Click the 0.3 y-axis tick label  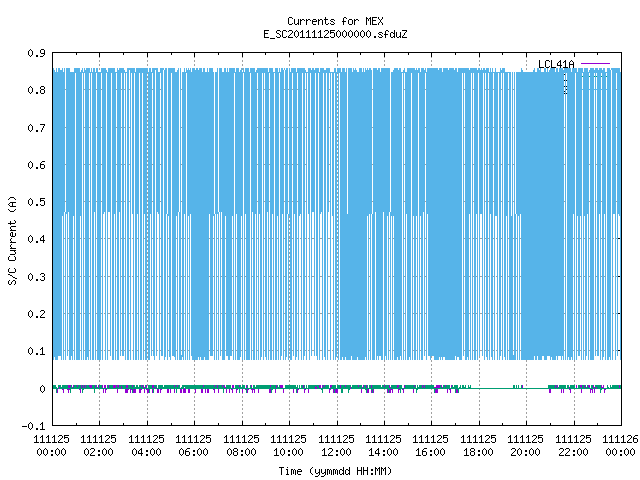pyautogui.click(x=37, y=277)
